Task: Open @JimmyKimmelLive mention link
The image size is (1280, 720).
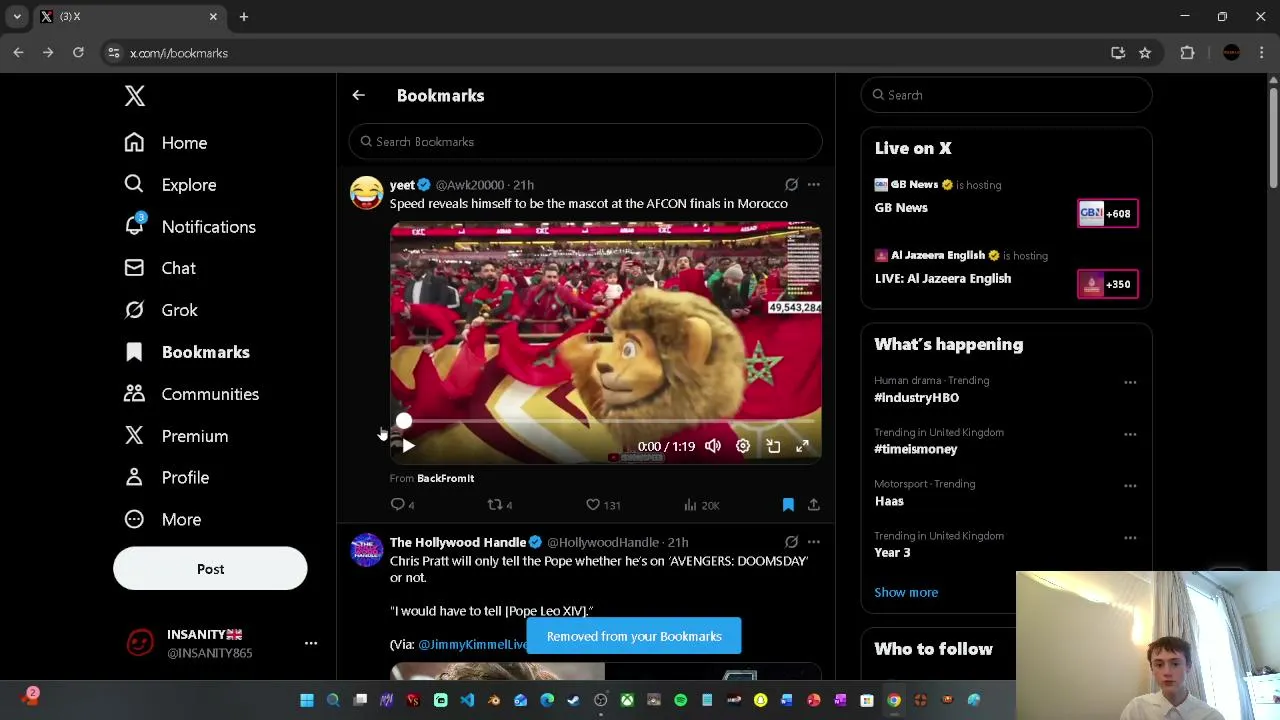Action: (x=473, y=645)
